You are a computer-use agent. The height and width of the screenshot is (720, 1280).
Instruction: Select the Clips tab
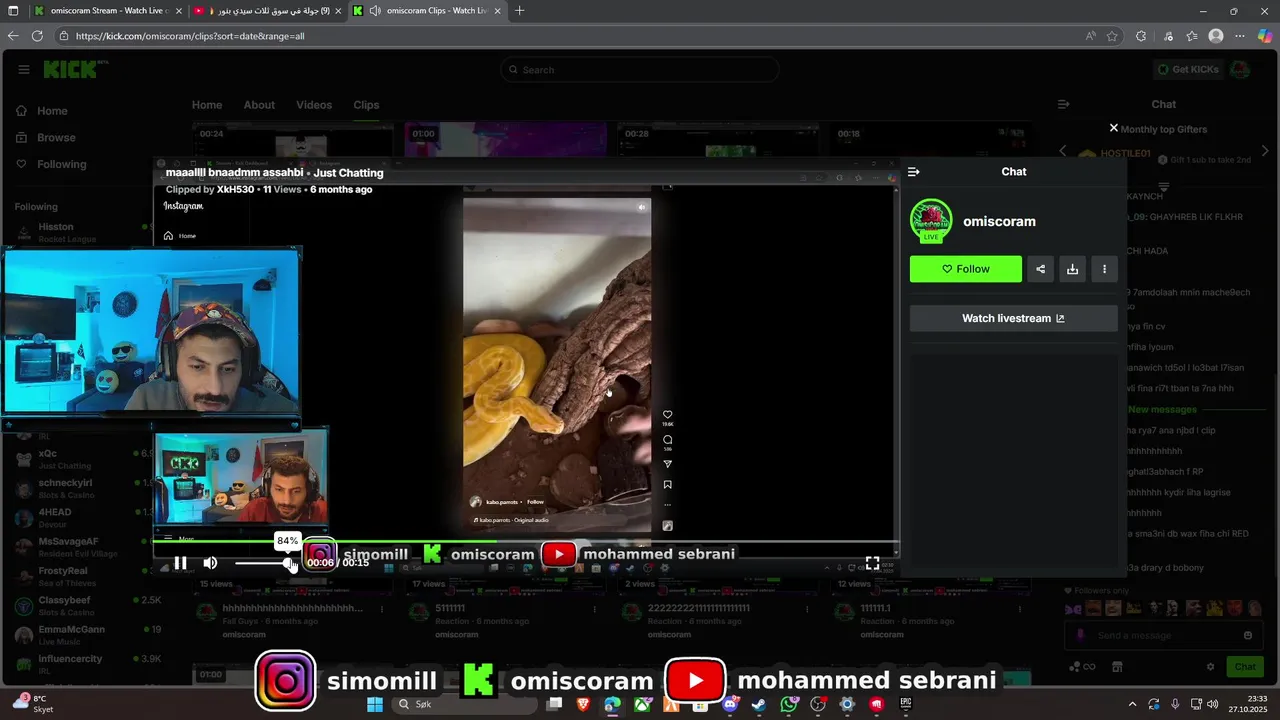366,105
